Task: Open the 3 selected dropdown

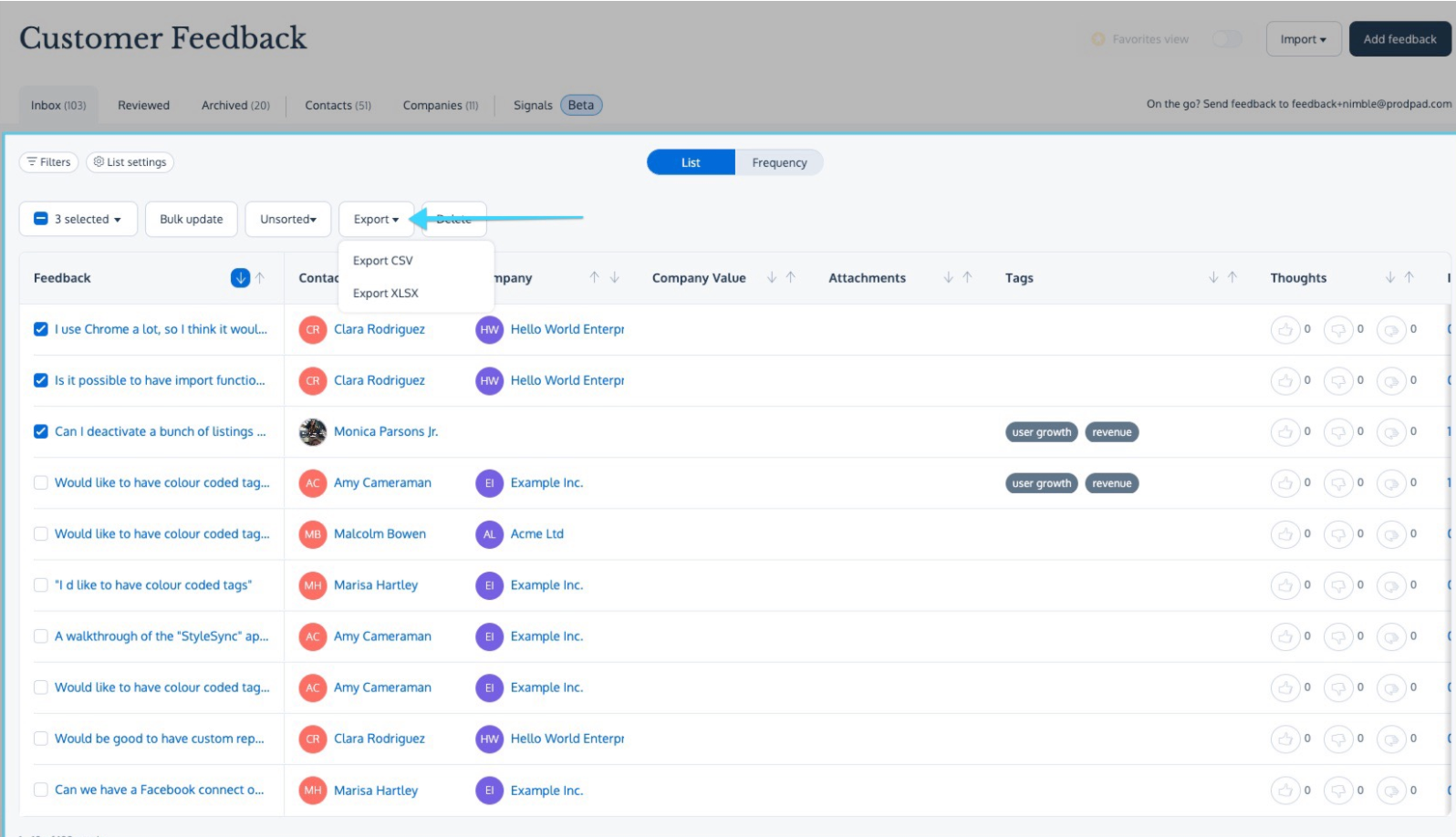Action: [78, 219]
